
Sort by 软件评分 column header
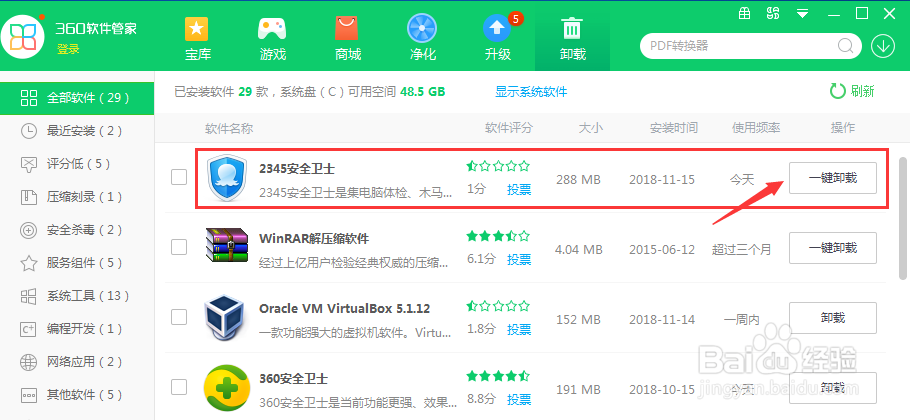(508, 128)
